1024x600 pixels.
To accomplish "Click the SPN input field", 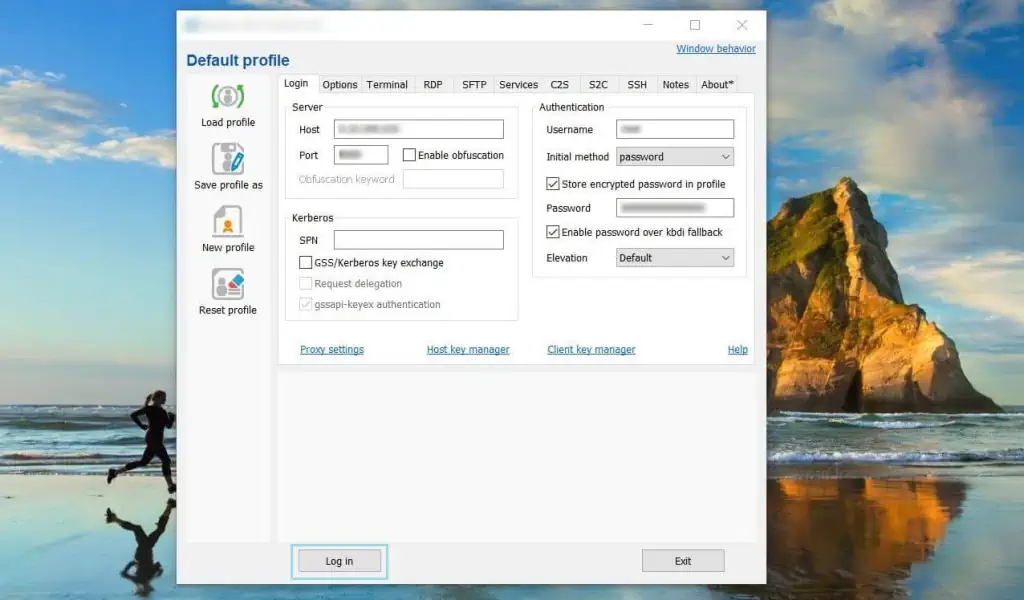I will pyautogui.click(x=419, y=239).
